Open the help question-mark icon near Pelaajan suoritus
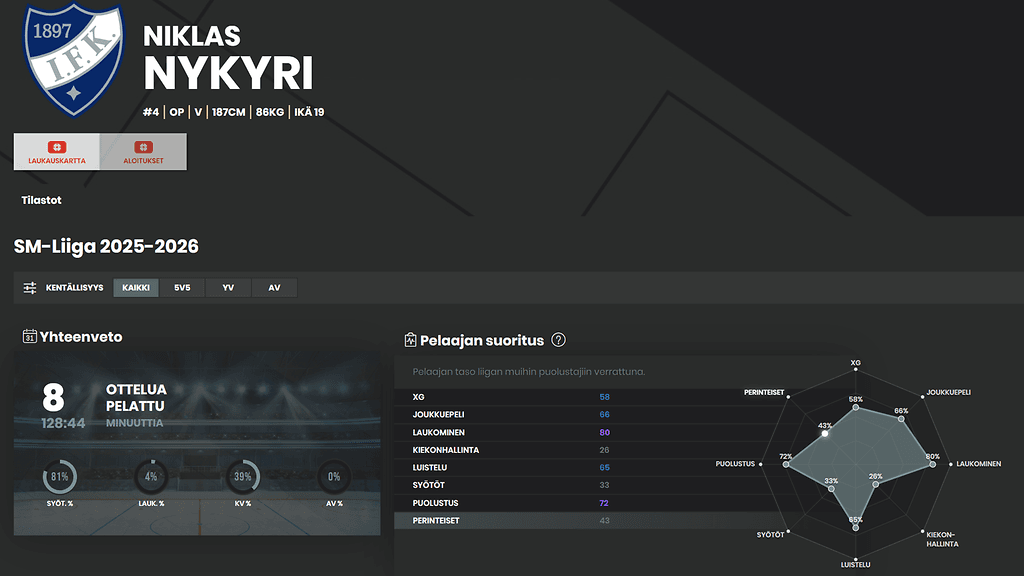This screenshot has width=1024, height=576. [x=558, y=341]
